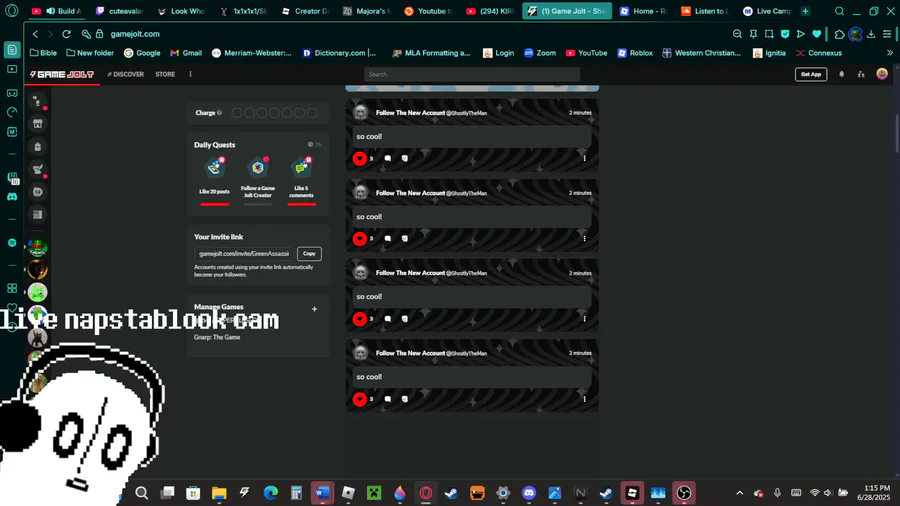This screenshot has width=900, height=506.
Task: Open the friend requests icon beside the bell
Action: pos(861,74)
